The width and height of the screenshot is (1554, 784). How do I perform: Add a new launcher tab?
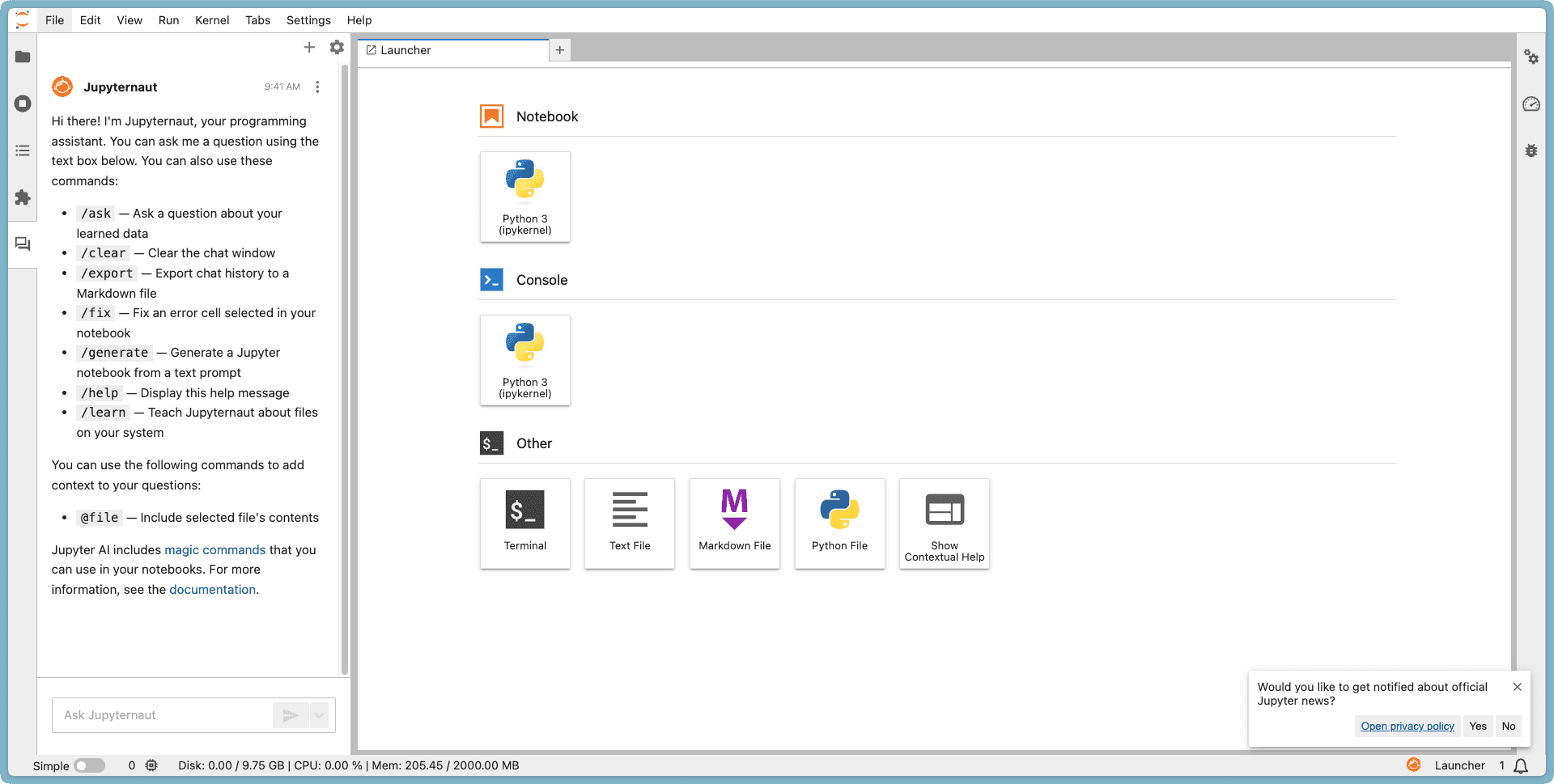point(559,50)
